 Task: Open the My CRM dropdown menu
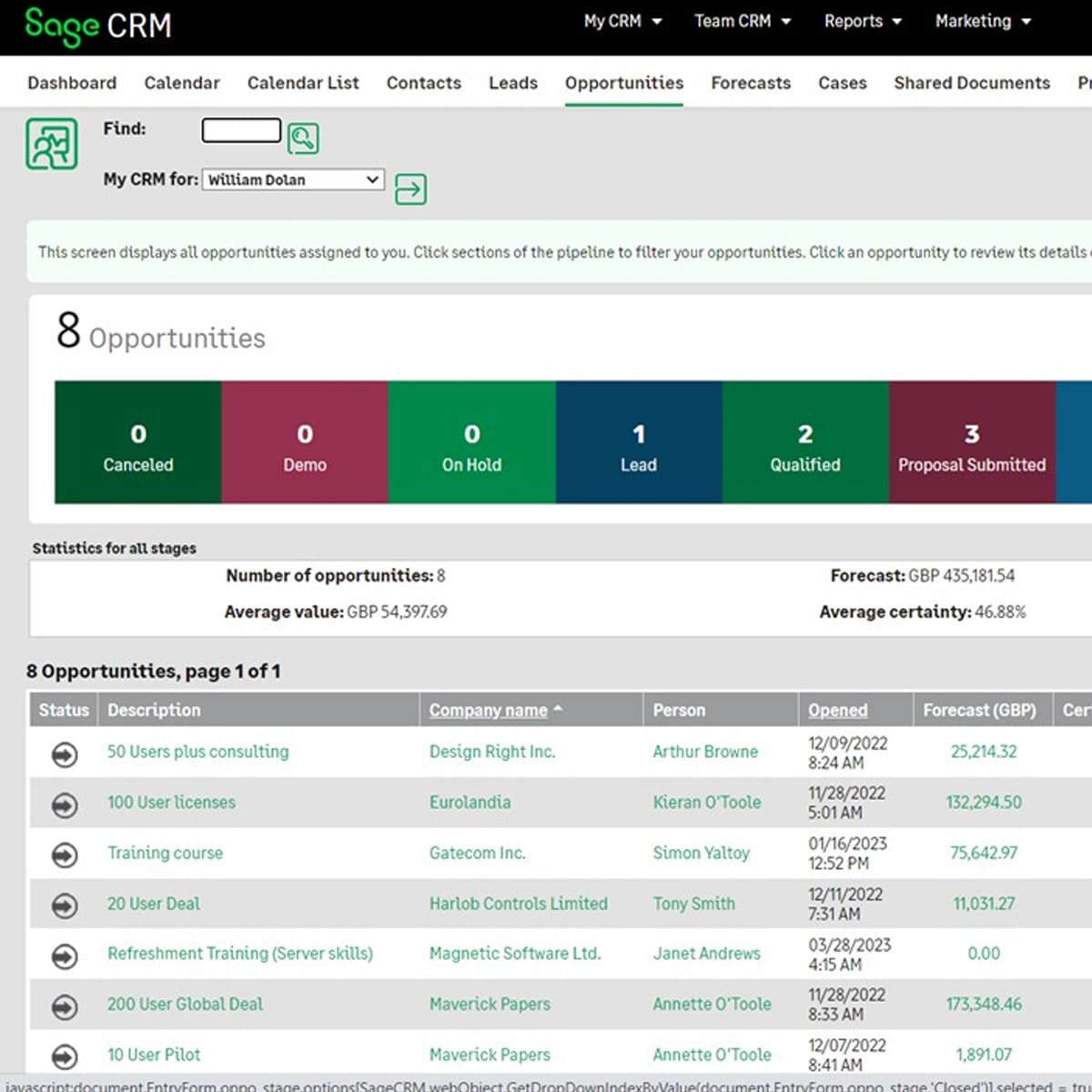[x=622, y=21]
